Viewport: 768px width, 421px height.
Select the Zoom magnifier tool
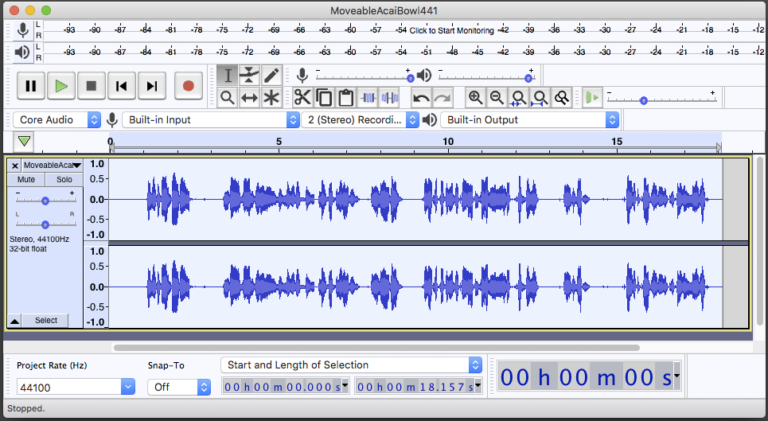click(x=228, y=97)
